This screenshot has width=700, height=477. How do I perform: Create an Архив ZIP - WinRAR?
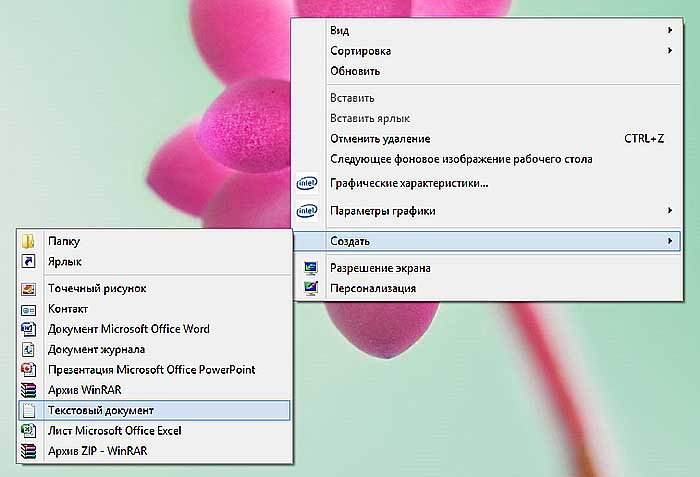click(x=154, y=451)
